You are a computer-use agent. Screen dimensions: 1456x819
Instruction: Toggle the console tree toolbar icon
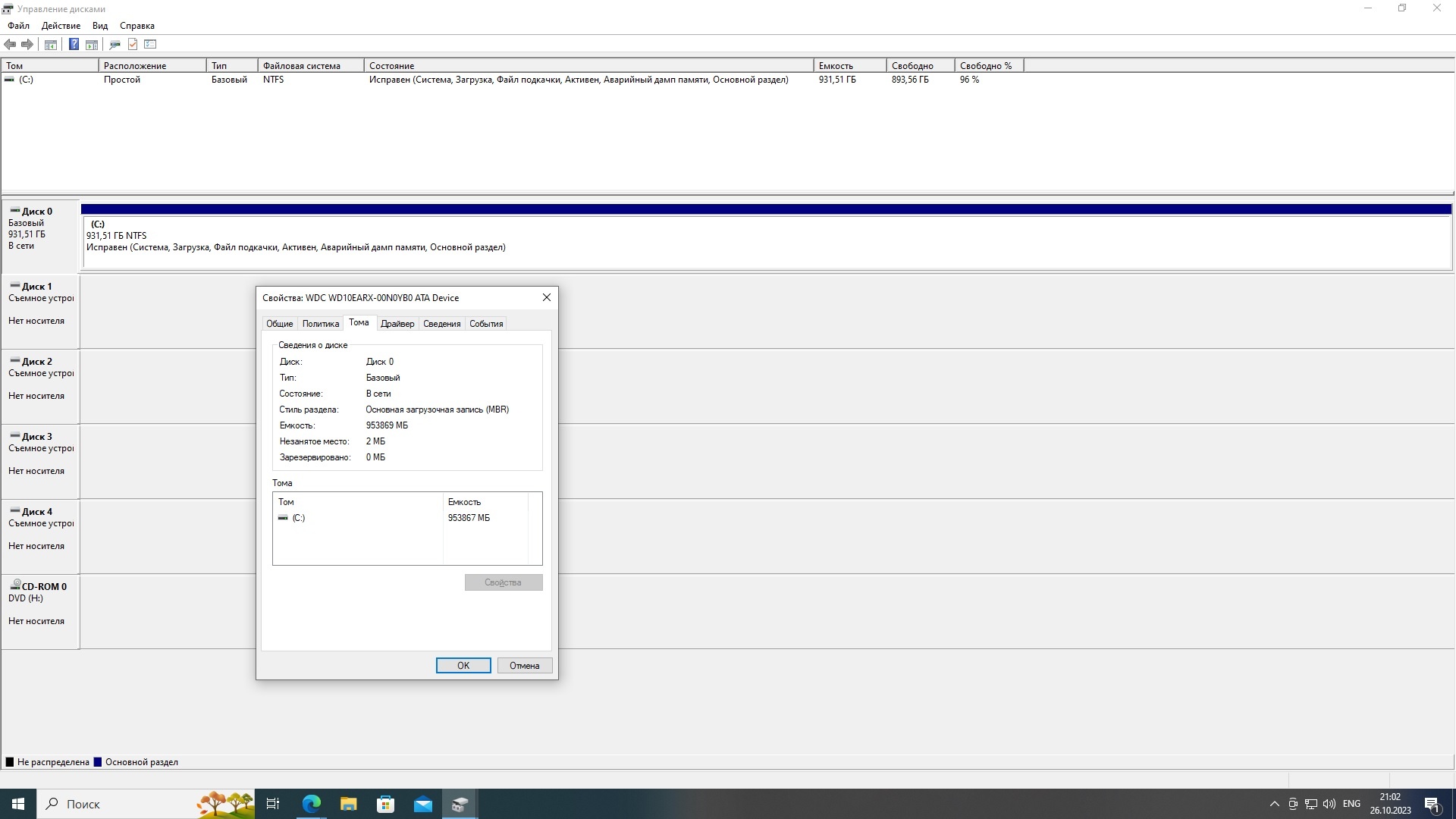(51, 45)
